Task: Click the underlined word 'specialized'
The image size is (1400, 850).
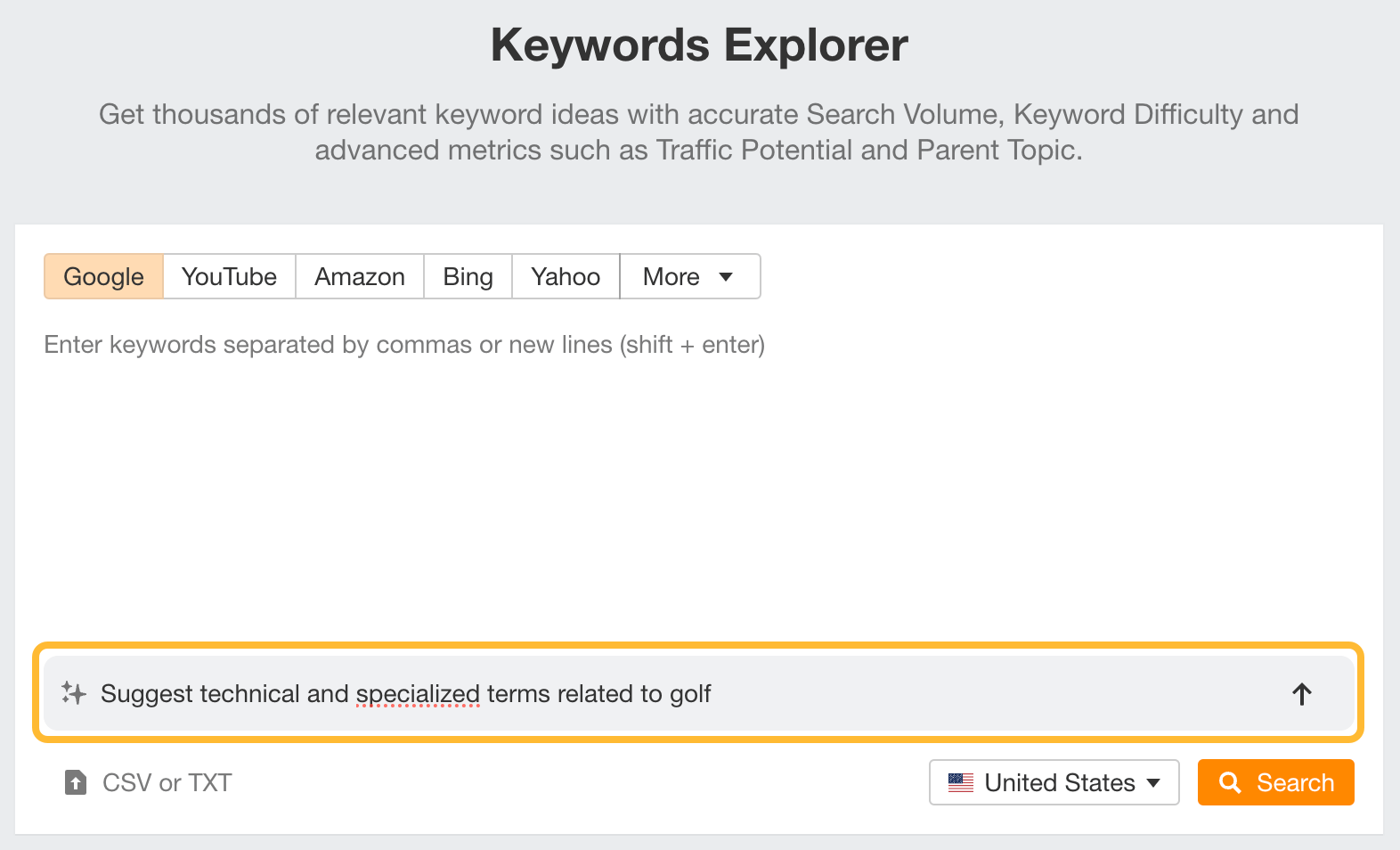Action: point(418,693)
